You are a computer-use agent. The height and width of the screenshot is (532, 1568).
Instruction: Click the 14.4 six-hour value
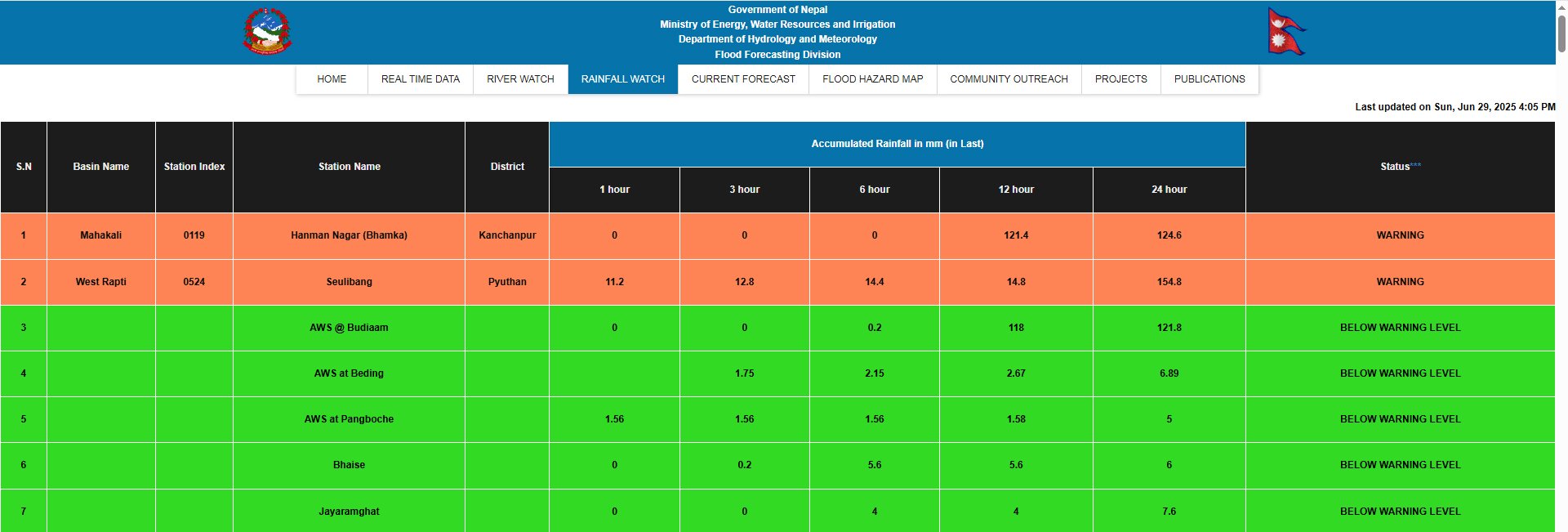pyautogui.click(x=875, y=282)
